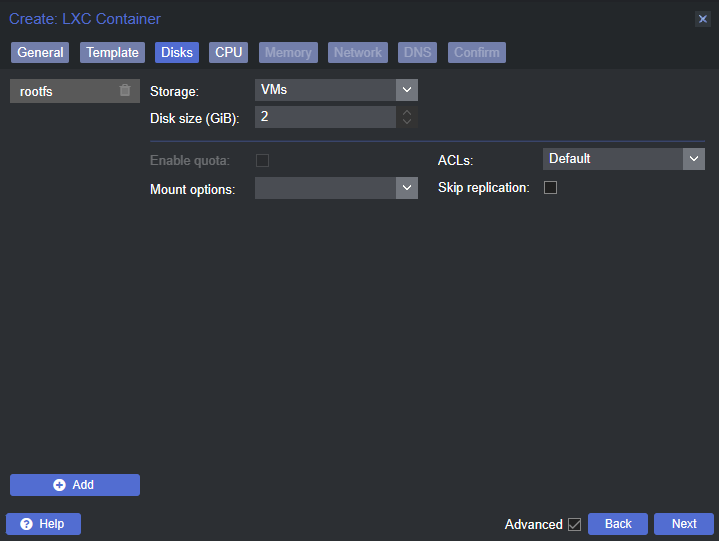Open the Memory tab
Viewport: 719px width, 541px height.
[288, 52]
